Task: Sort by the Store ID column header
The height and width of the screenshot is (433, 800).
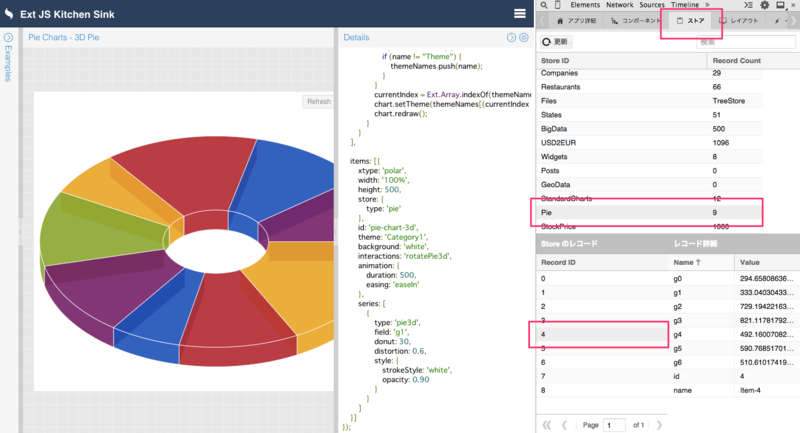Action: [x=621, y=60]
